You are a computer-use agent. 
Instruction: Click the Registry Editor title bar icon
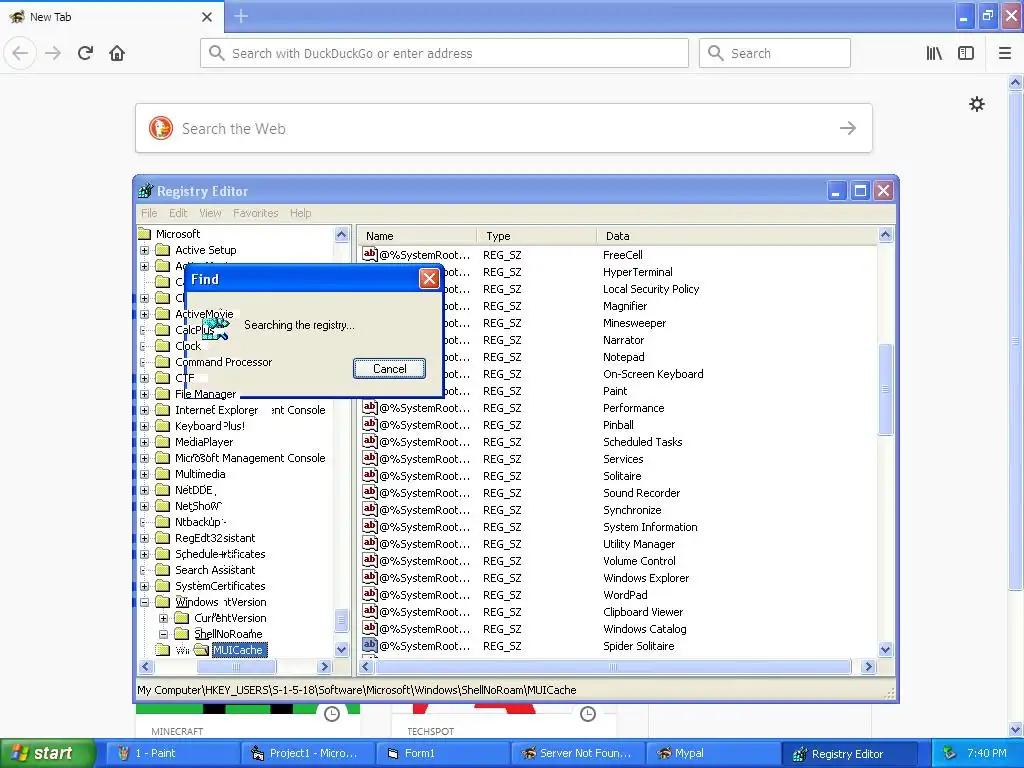click(146, 191)
